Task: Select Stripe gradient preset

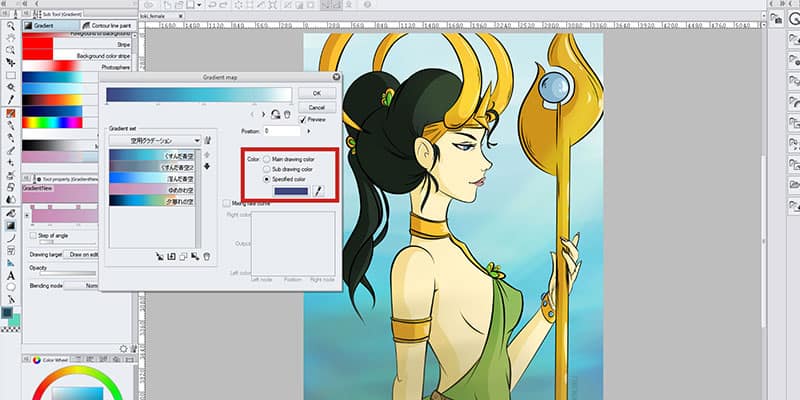Action: (77, 44)
